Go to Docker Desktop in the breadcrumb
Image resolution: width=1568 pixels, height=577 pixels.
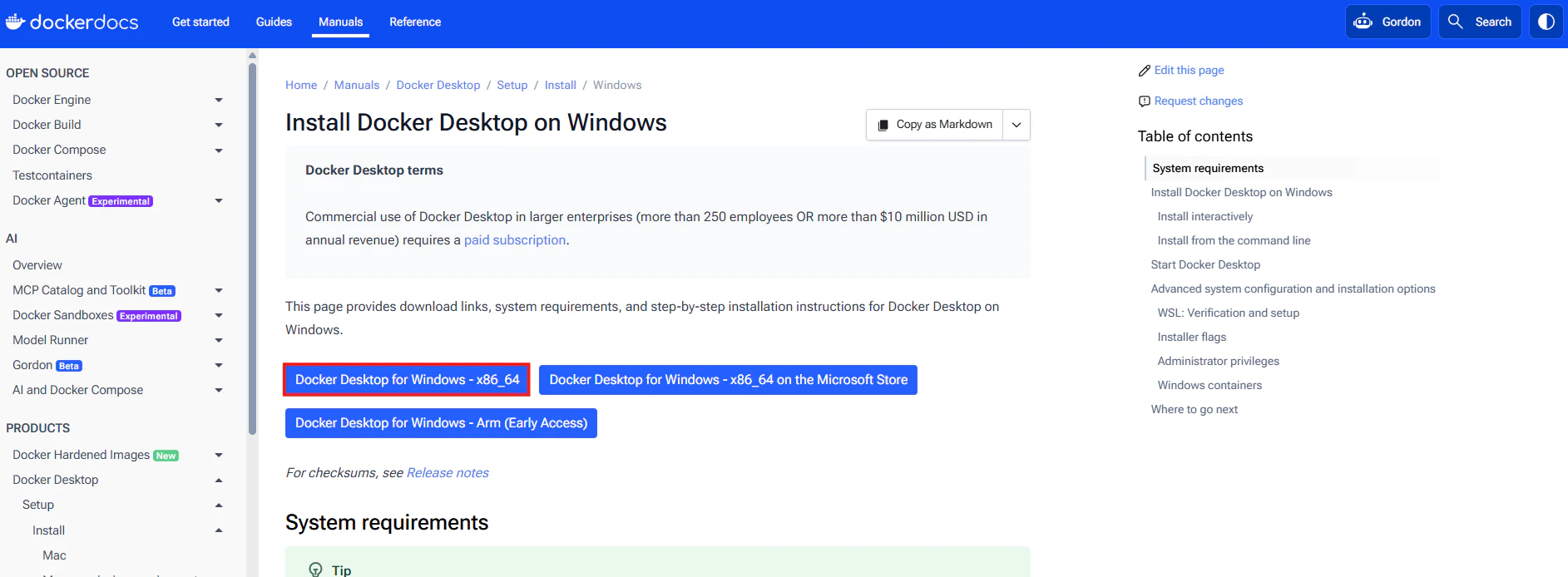tap(438, 85)
